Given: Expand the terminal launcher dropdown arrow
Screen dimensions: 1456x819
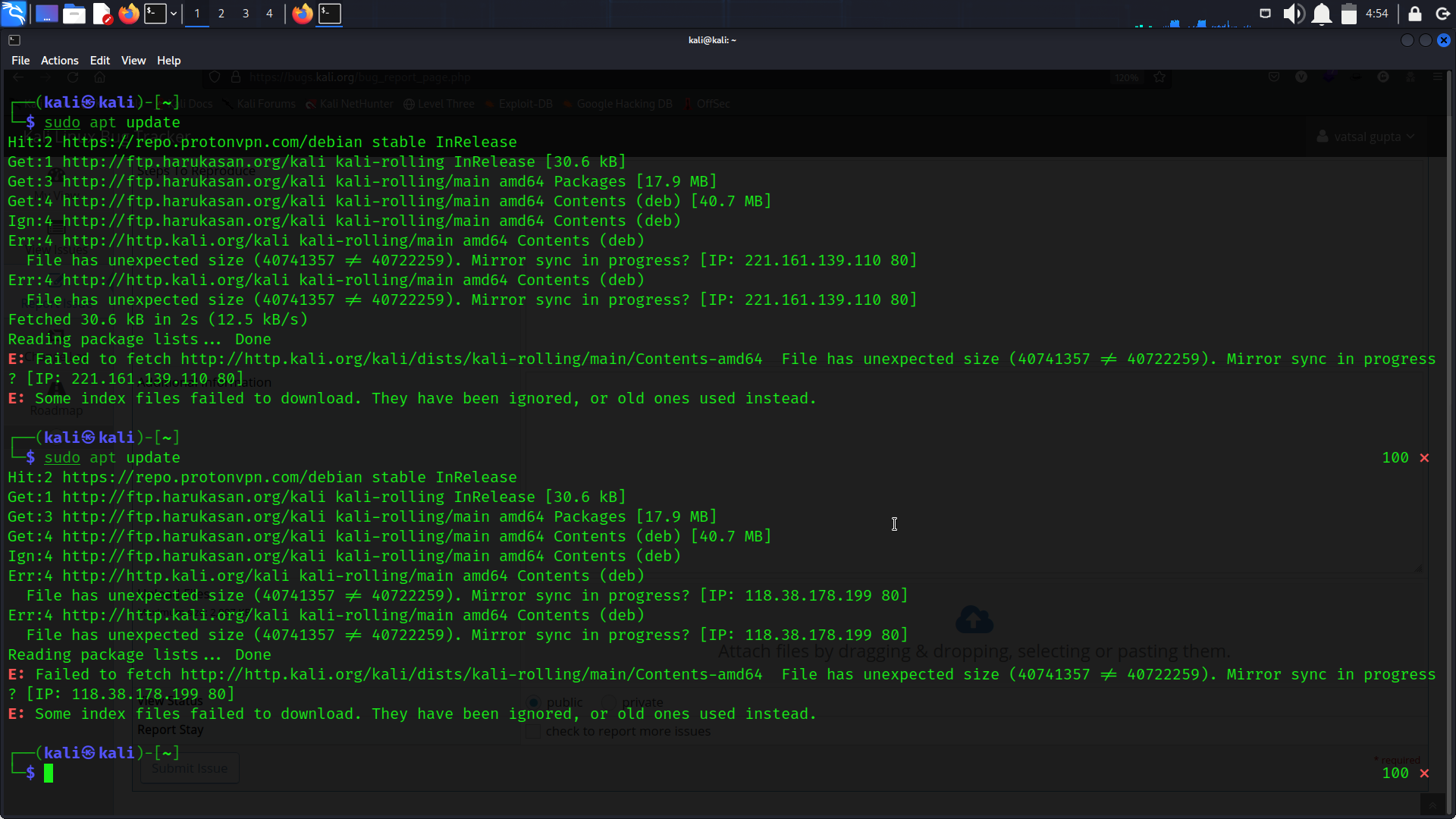Looking at the screenshot, I should click(174, 13).
